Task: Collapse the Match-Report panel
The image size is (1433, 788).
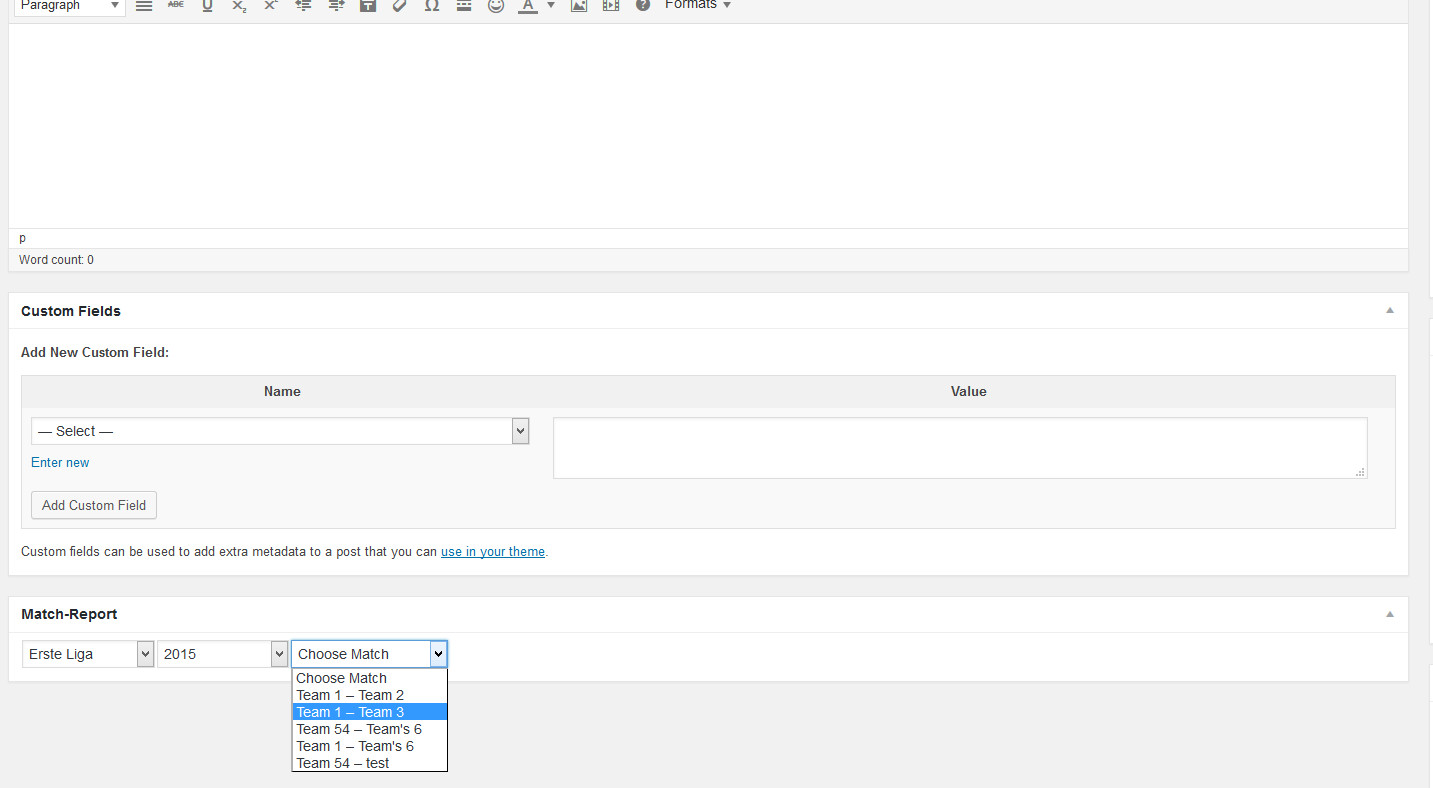Action: pyautogui.click(x=1389, y=614)
